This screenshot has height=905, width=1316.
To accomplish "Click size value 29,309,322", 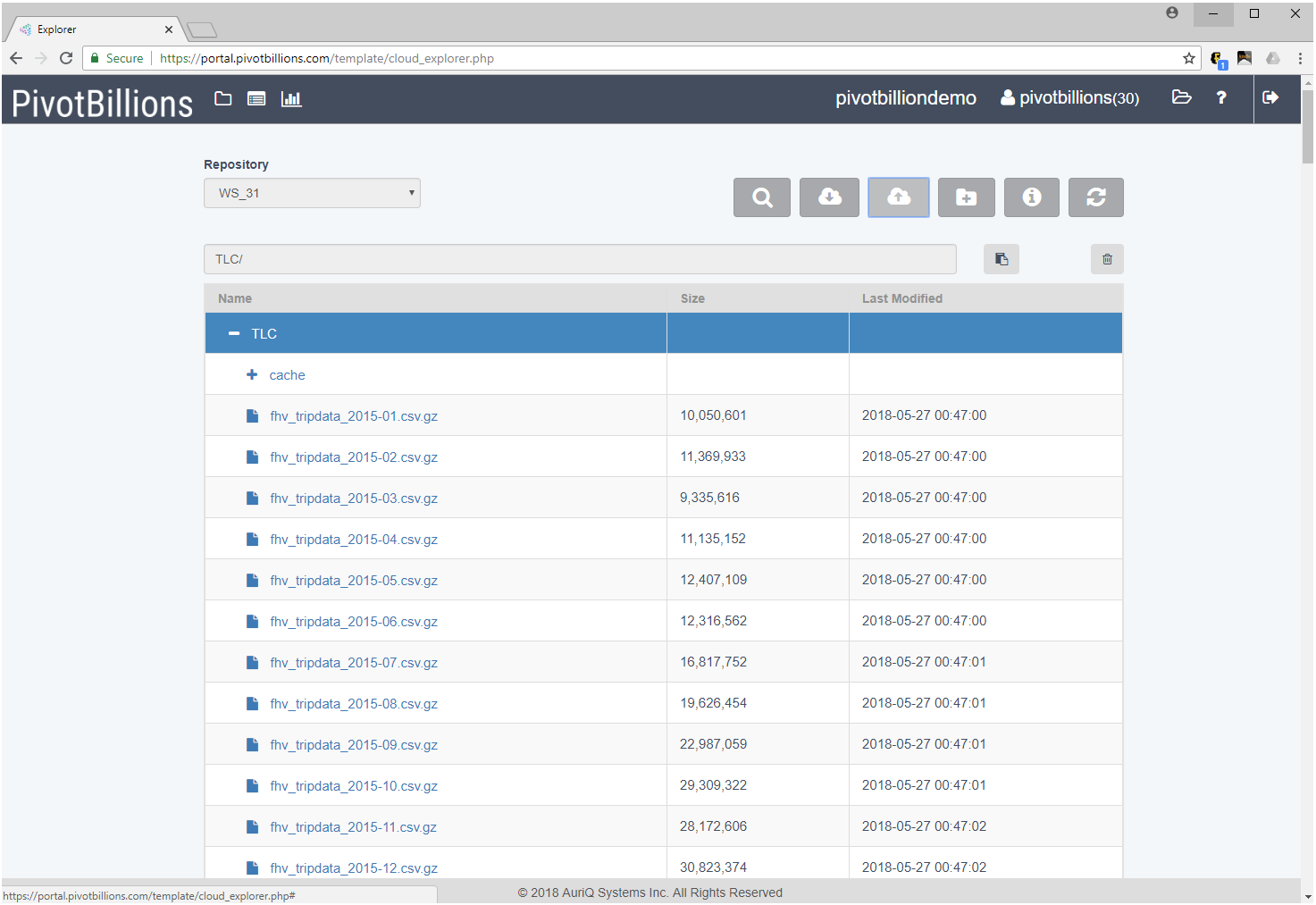I will point(713,785).
